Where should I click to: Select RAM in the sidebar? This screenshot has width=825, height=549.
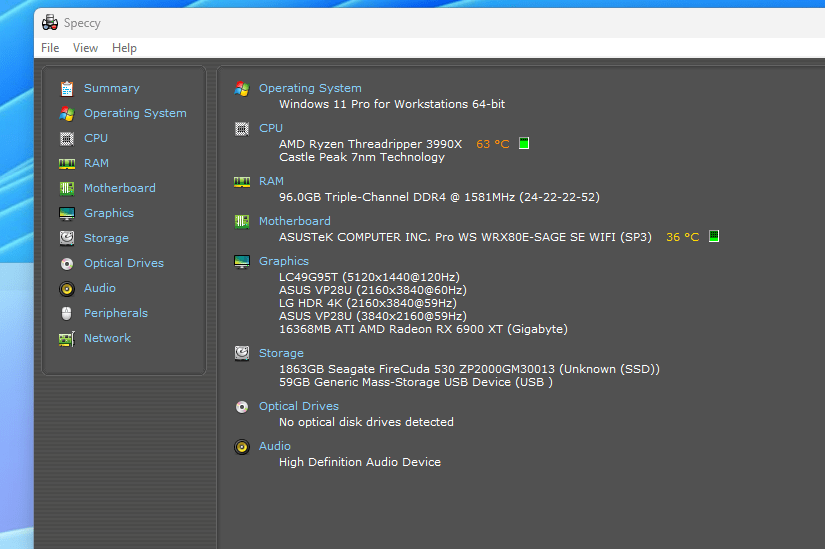pyautogui.click(x=96, y=163)
